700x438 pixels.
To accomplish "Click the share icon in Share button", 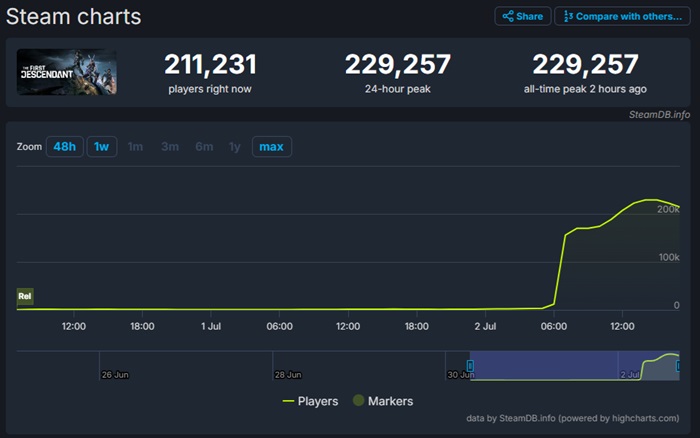I will [508, 17].
